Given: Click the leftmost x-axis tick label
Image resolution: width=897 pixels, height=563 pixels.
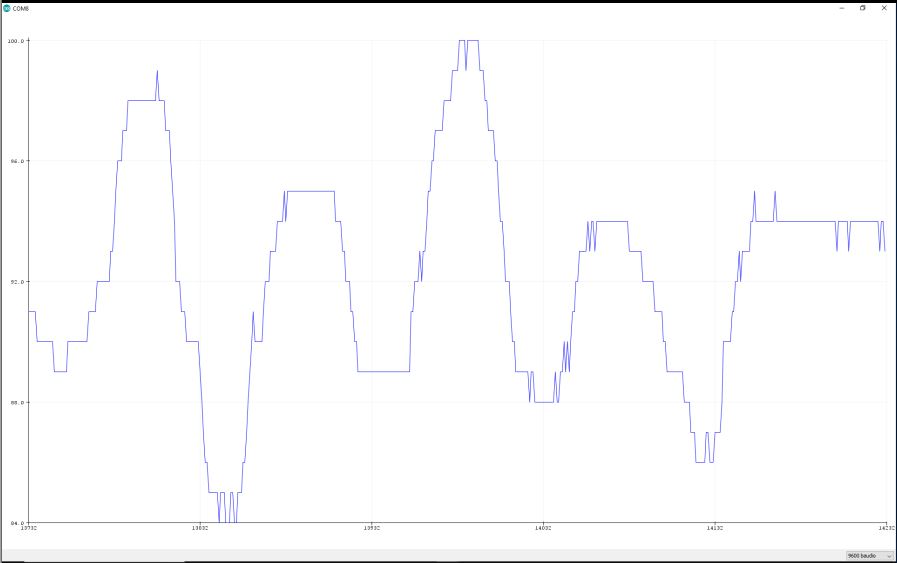Looking at the screenshot, I should pyautogui.click(x=30, y=529).
